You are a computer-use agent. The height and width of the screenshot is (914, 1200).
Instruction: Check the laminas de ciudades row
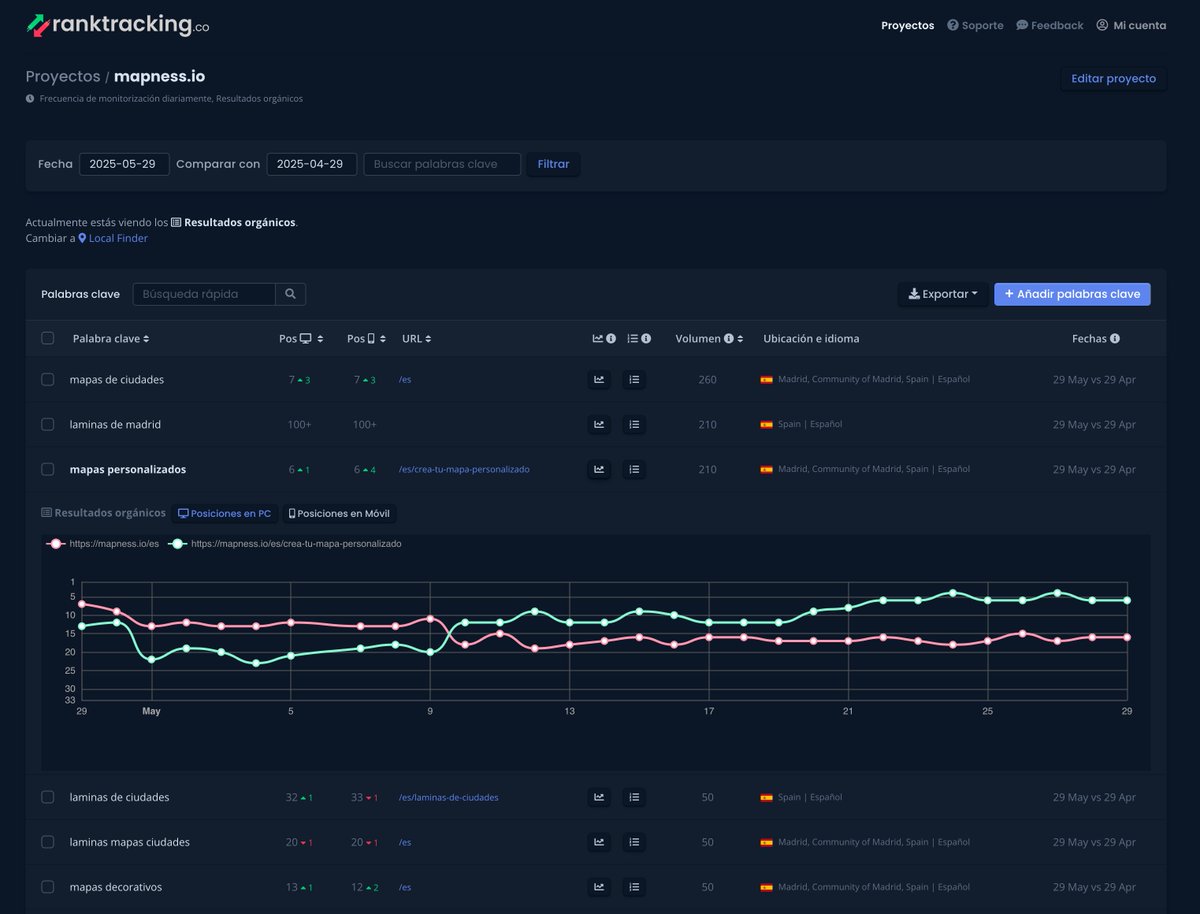click(47, 797)
